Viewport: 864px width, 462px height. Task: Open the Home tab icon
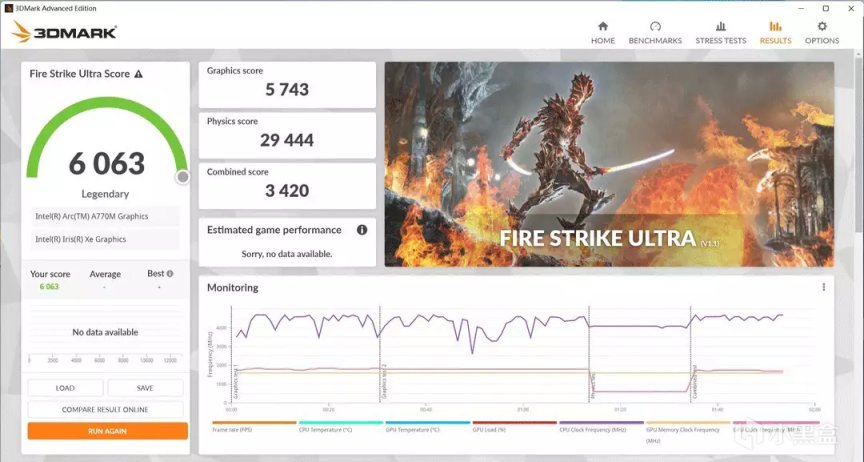603,26
